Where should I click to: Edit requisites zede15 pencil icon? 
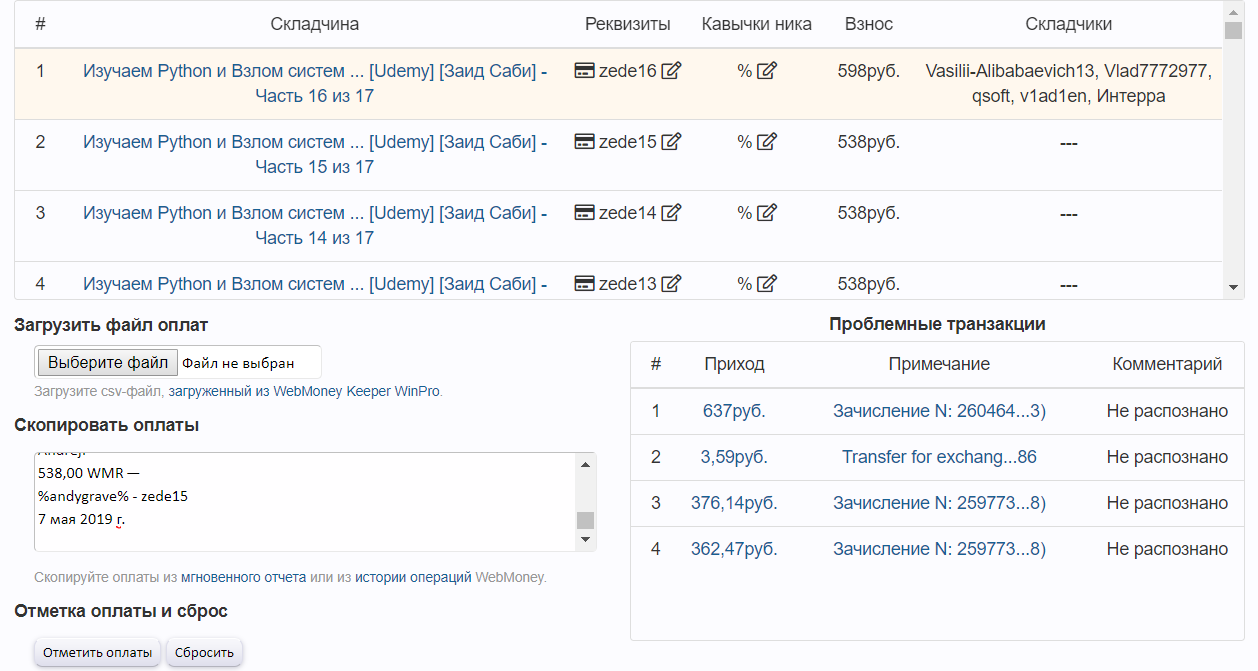coord(671,142)
